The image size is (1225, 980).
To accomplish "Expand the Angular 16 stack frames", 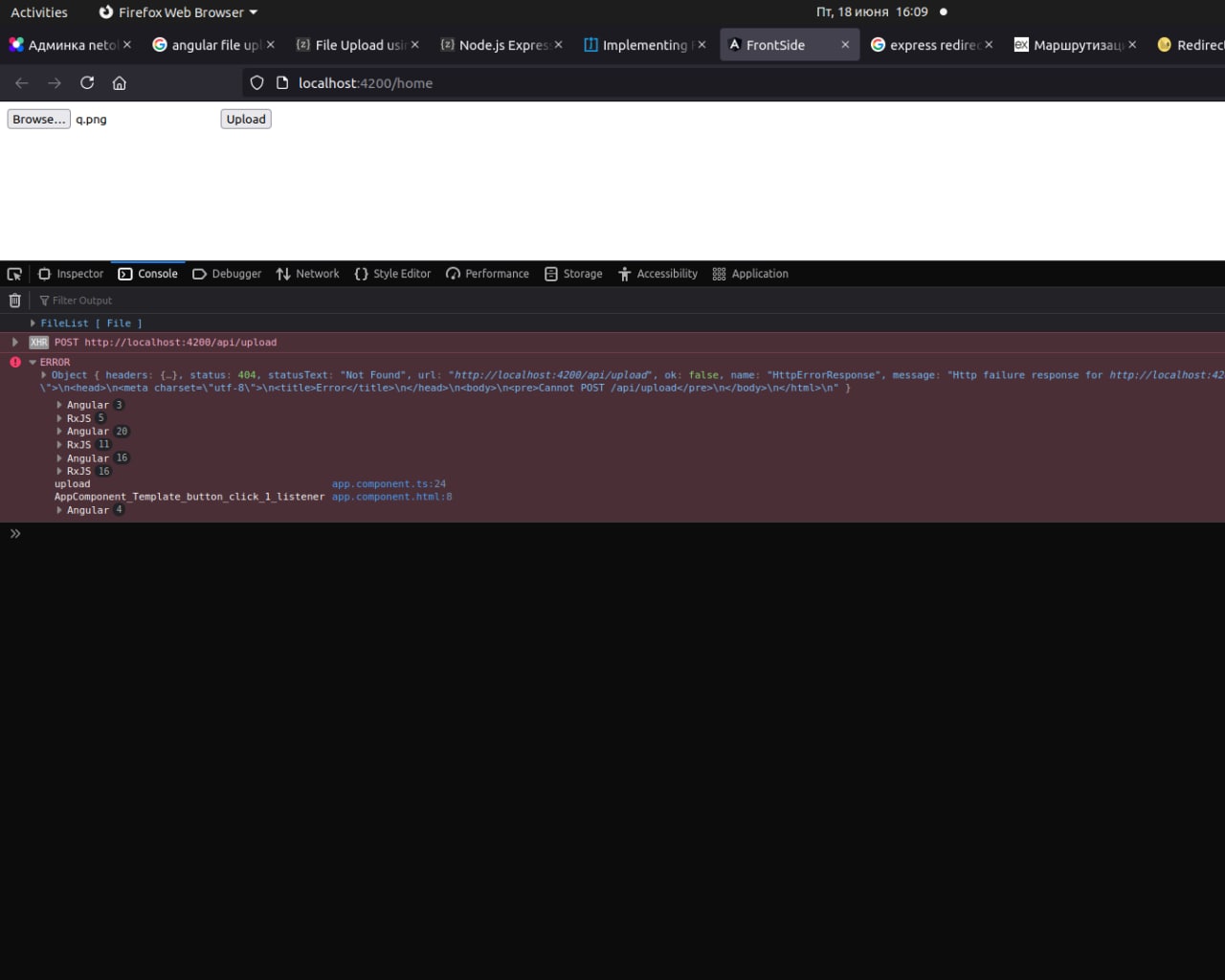I will click(x=59, y=458).
